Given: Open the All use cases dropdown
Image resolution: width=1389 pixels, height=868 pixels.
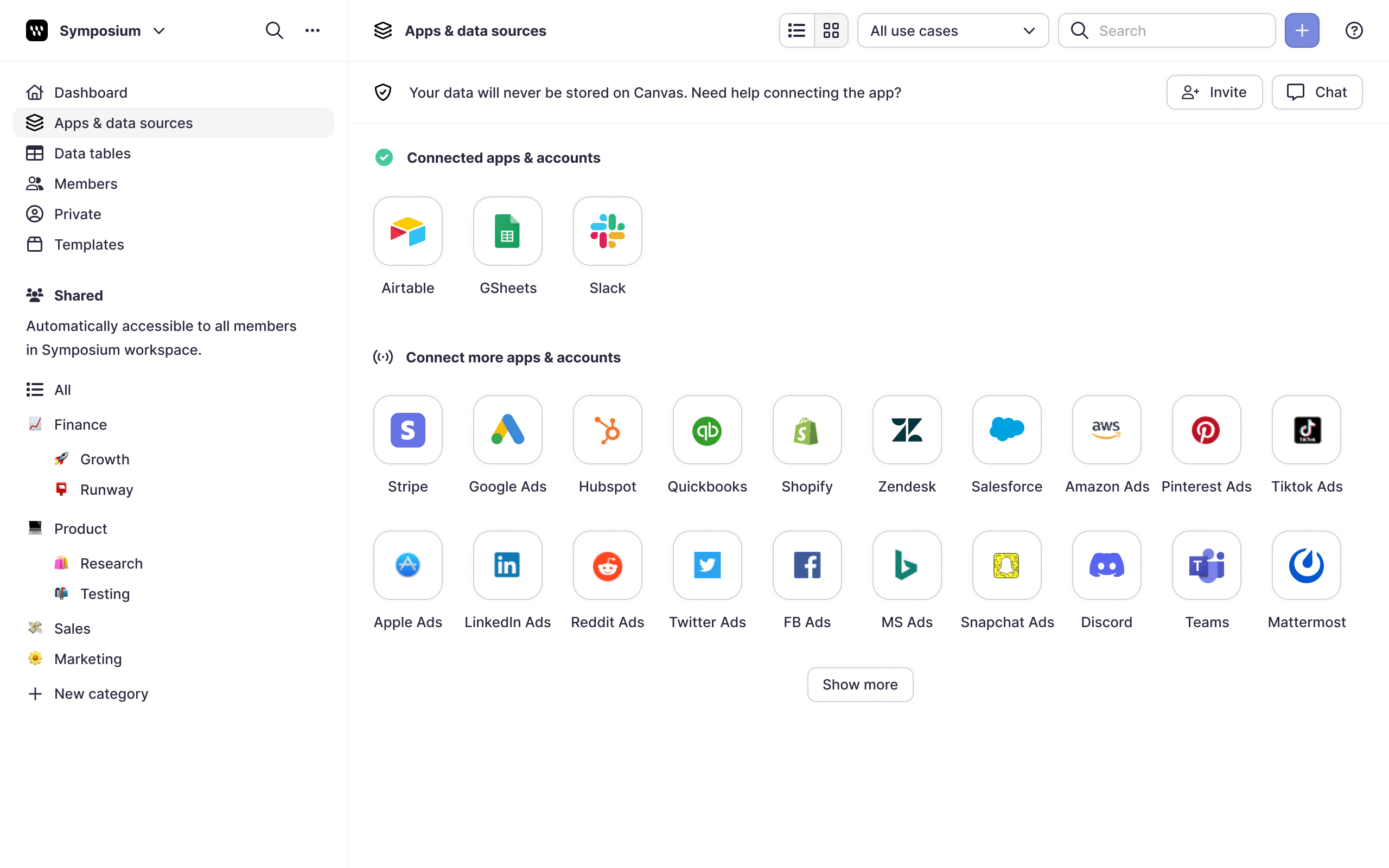Looking at the screenshot, I should click(953, 30).
